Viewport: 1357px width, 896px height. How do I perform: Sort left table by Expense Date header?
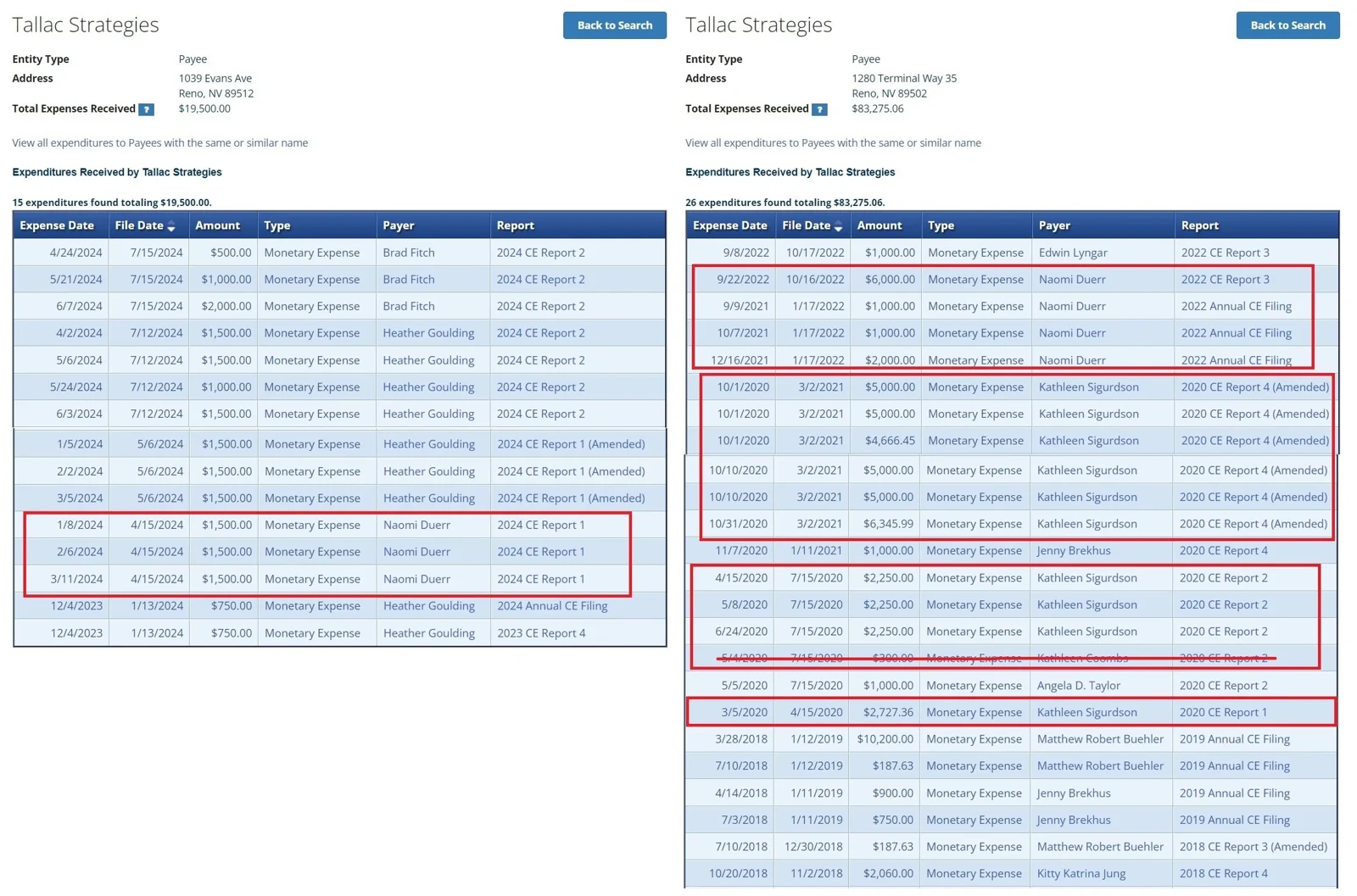(x=57, y=225)
